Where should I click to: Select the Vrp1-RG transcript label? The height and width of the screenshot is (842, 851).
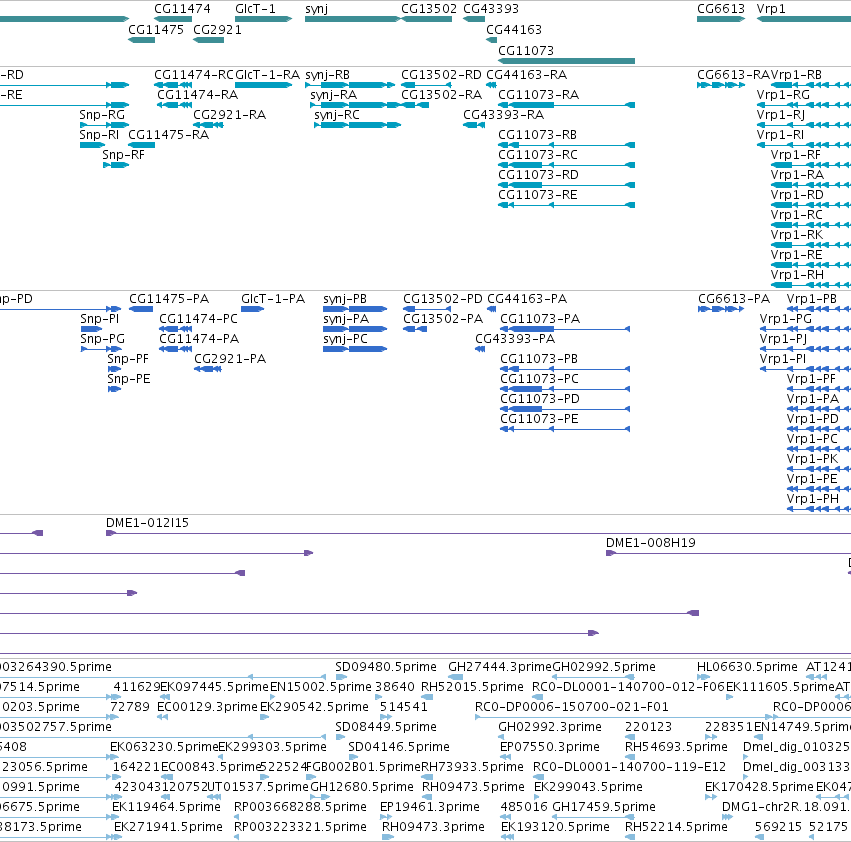783,95
